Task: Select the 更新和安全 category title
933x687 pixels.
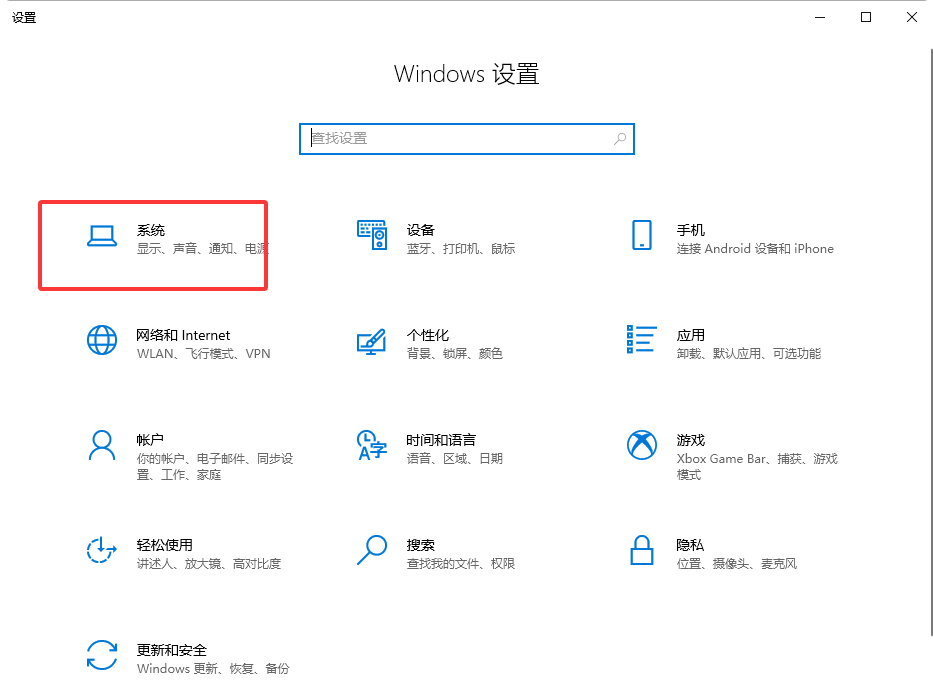Action: [171, 650]
